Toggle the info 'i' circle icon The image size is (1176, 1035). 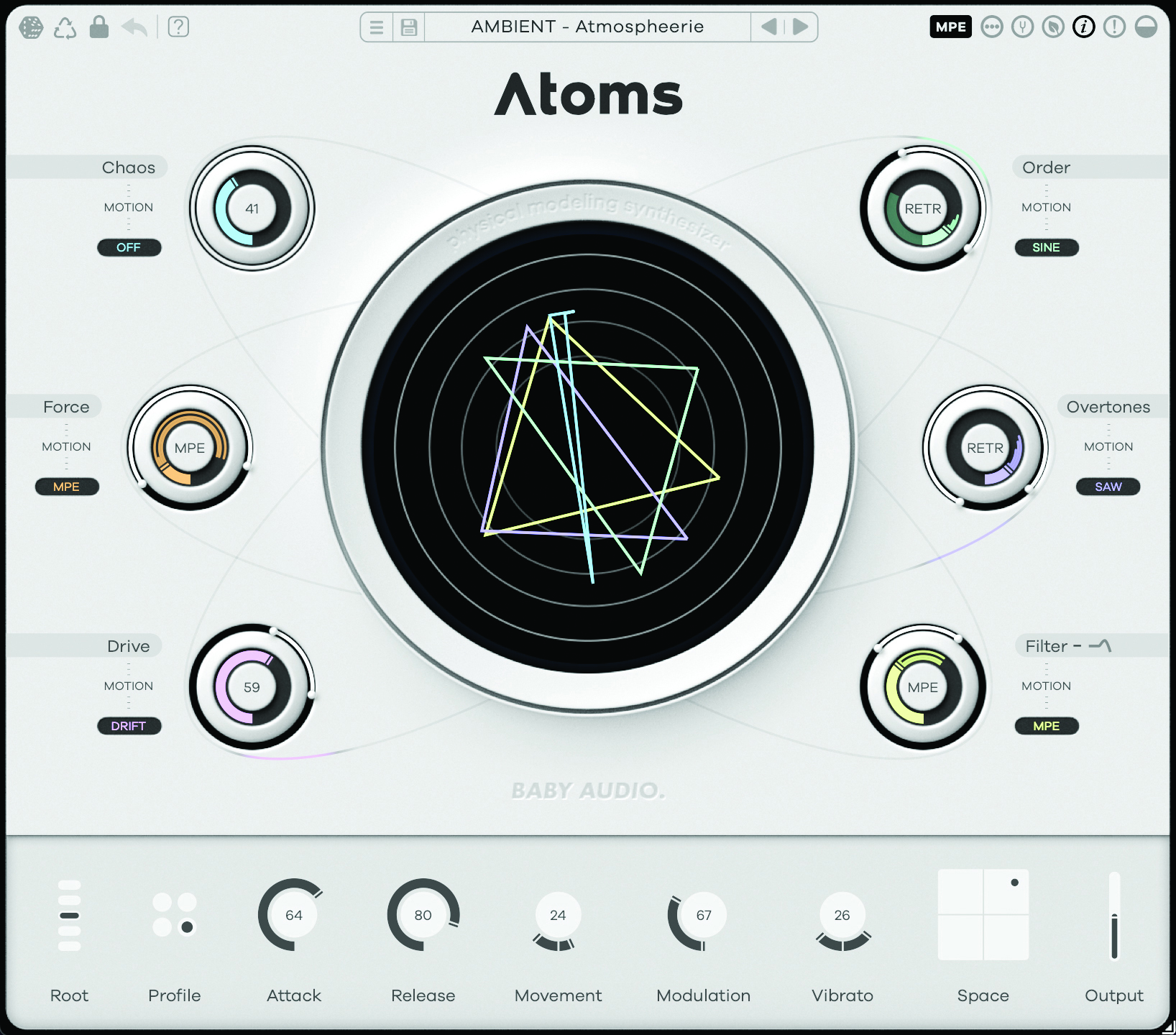[x=1084, y=27]
